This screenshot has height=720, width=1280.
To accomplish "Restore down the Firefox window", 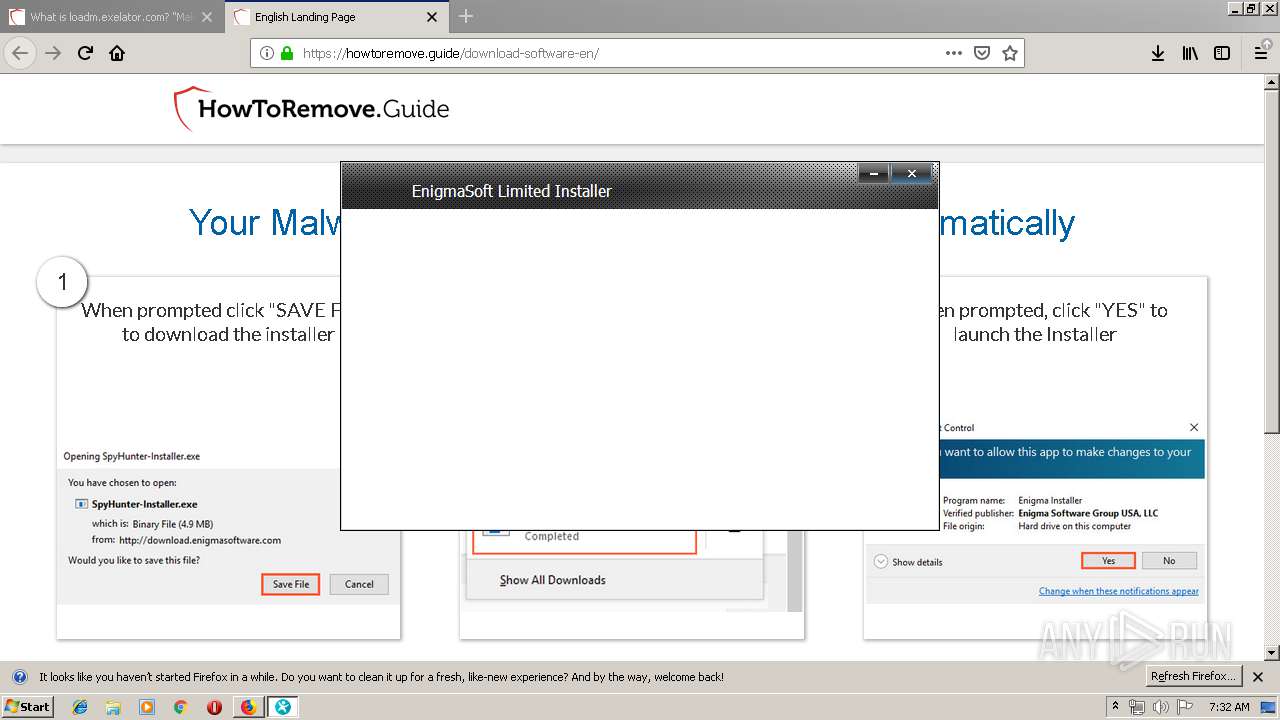I will (1250, 8).
